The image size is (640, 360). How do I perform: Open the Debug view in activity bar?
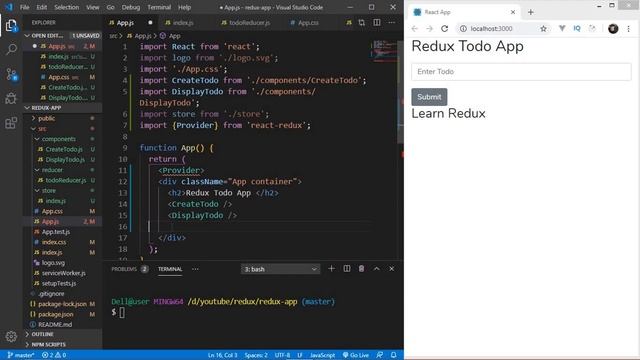click(11, 98)
